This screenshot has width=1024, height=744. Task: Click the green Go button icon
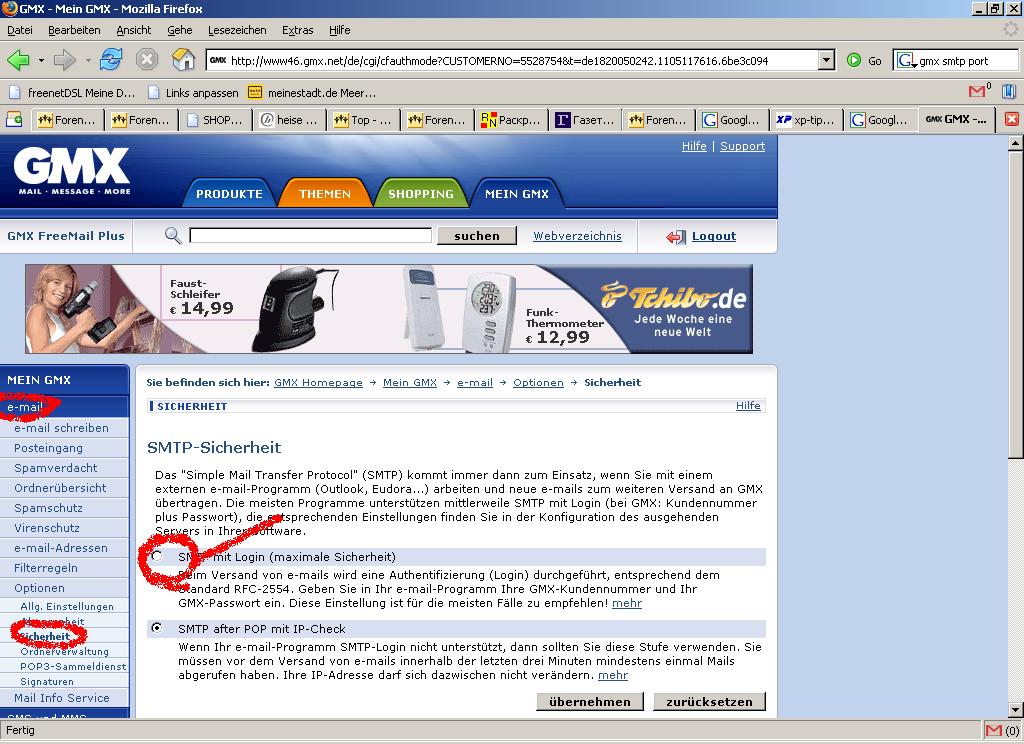pyautogui.click(x=854, y=61)
